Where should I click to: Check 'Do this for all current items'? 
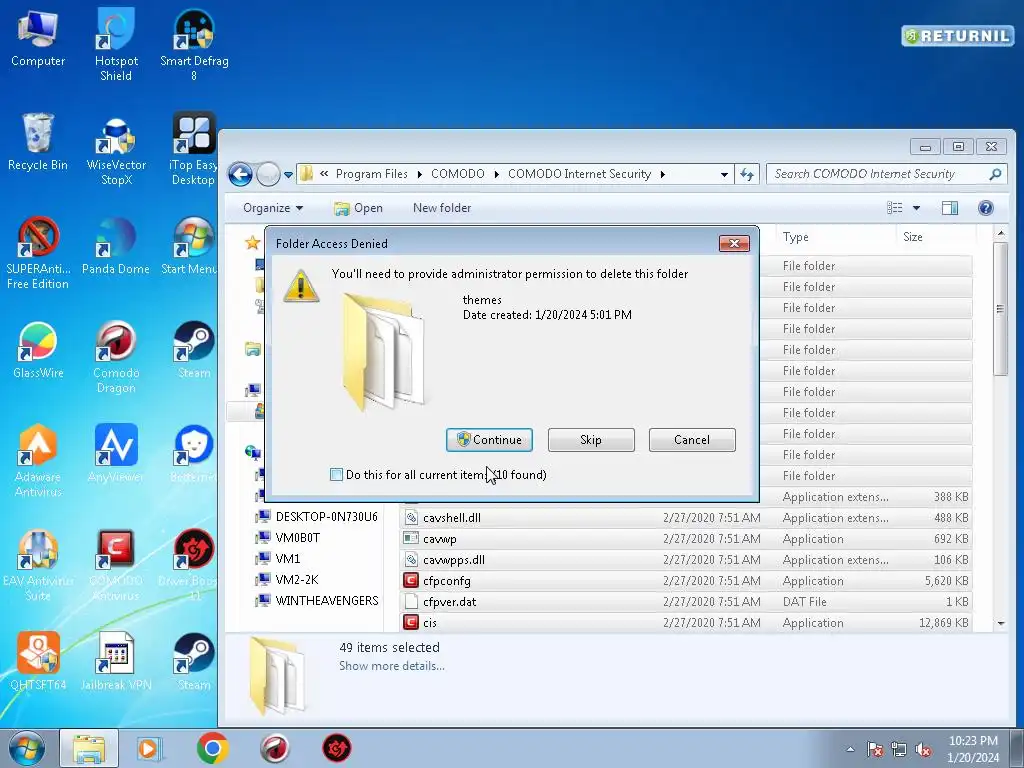336,475
